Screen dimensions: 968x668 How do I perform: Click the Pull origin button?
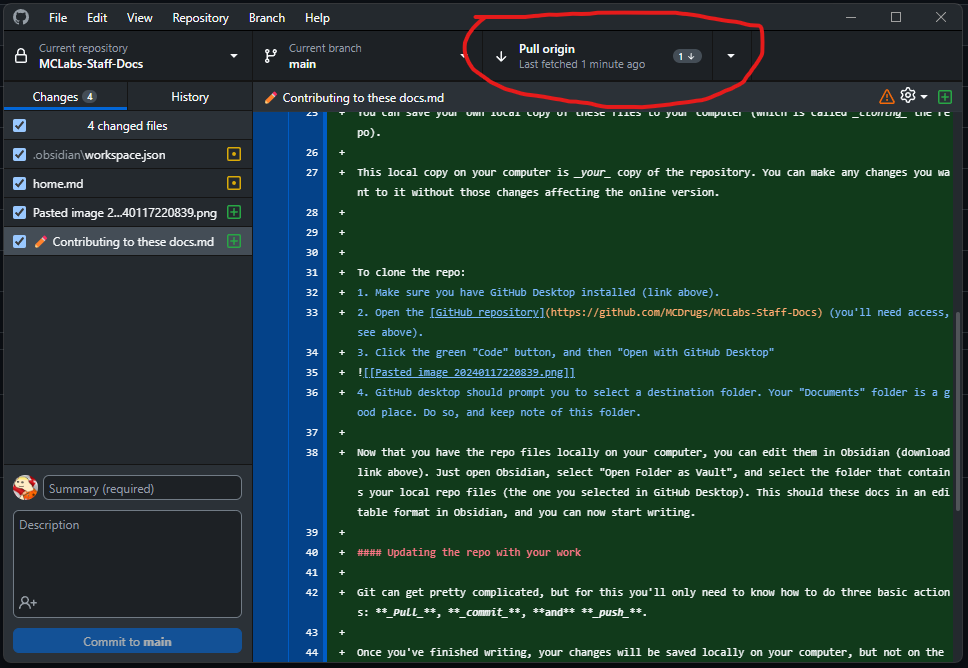(x=598, y=56)
